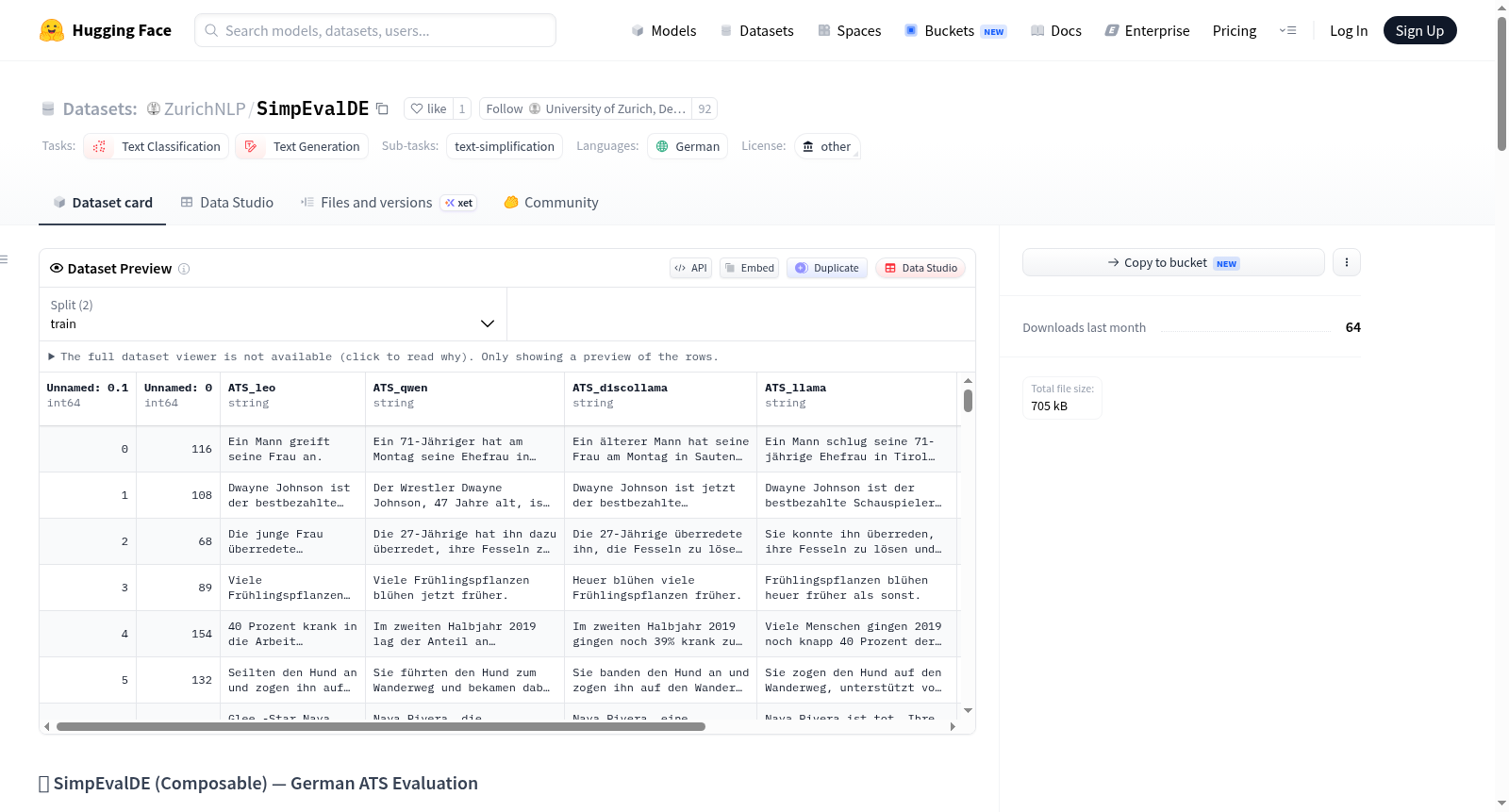Click the like count 1
Viewport: 1509px width, 812px height.
point(462,108)
